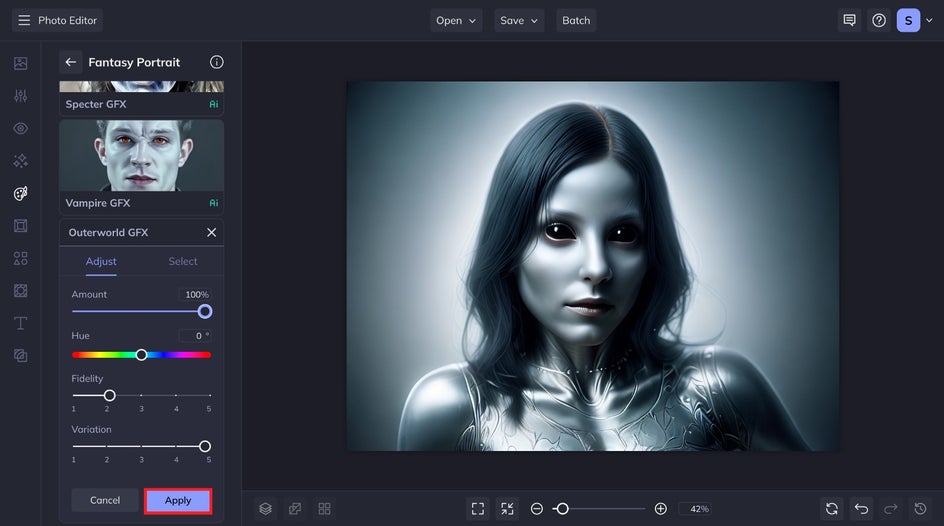
Task: Cancel the Outerworld GFX effect
Action: click(105, 500)
